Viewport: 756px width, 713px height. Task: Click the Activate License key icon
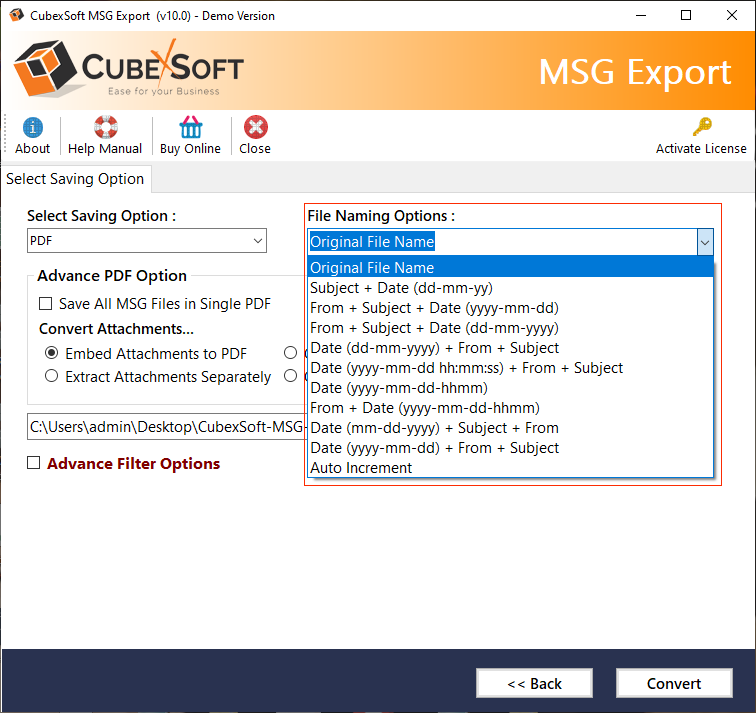[702, 127]
